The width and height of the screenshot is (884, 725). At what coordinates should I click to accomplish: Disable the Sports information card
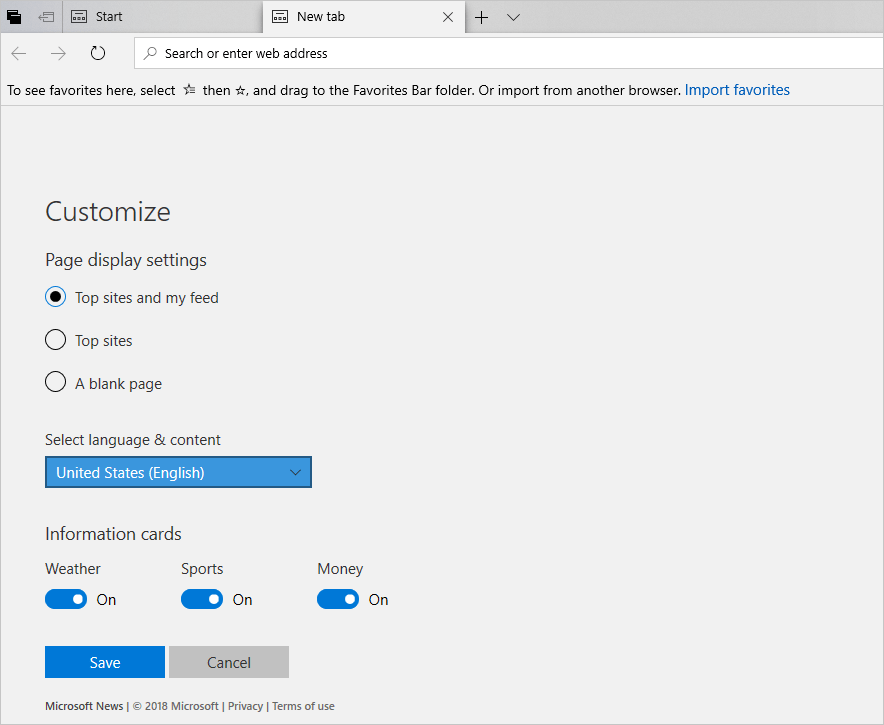(x=201, y=599)
